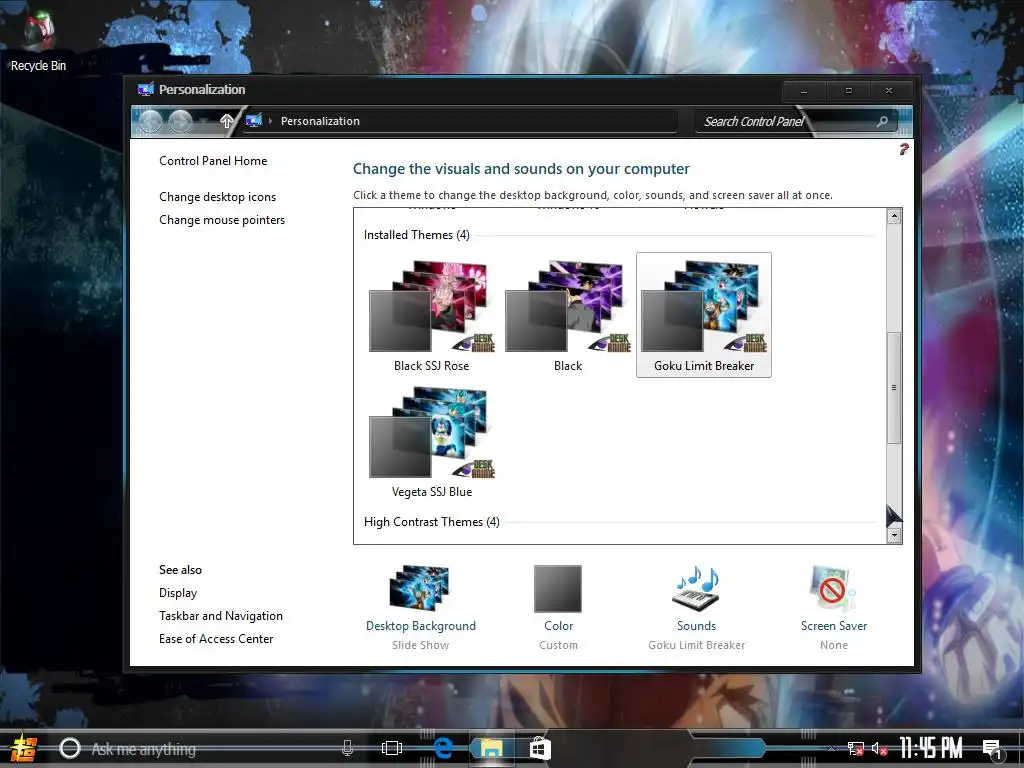Click the theme list scroll down arrow
Viewport: 1024px width, 768px height.
(x=894, y=536)
